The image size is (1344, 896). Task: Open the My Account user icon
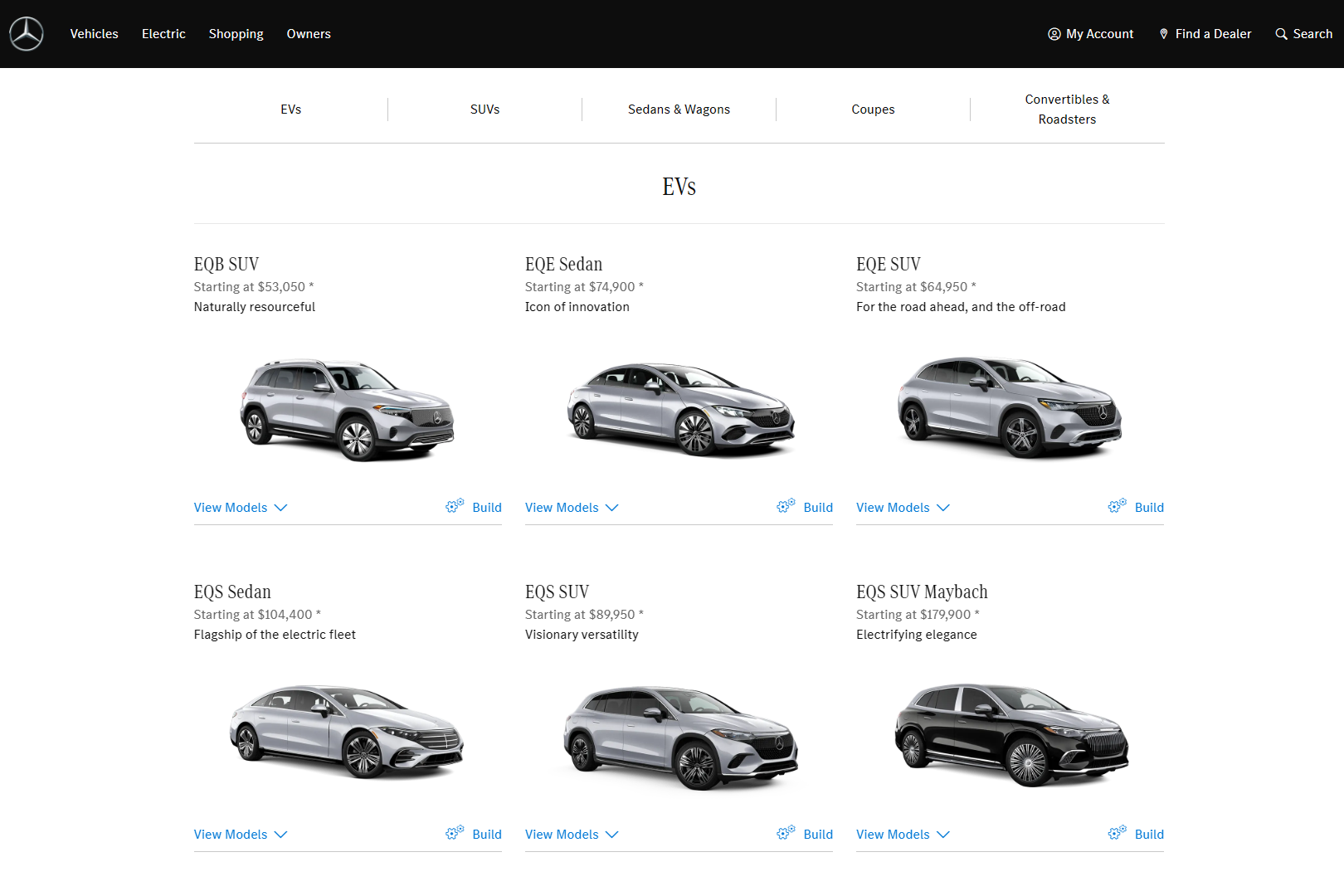coord(1054,34)
